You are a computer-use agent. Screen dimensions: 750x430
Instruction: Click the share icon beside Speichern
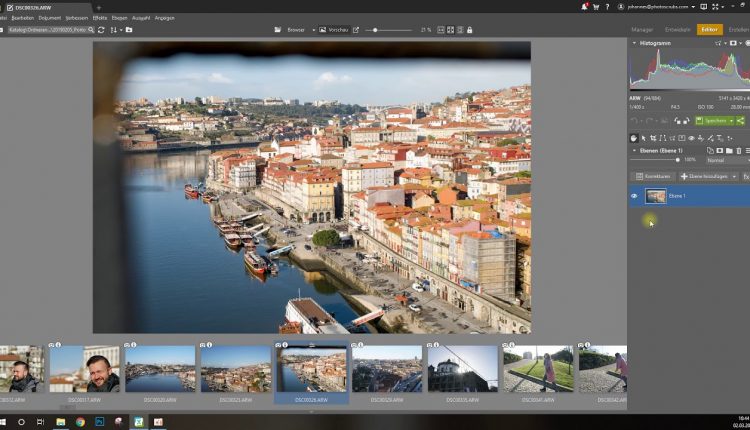(741, 120)
